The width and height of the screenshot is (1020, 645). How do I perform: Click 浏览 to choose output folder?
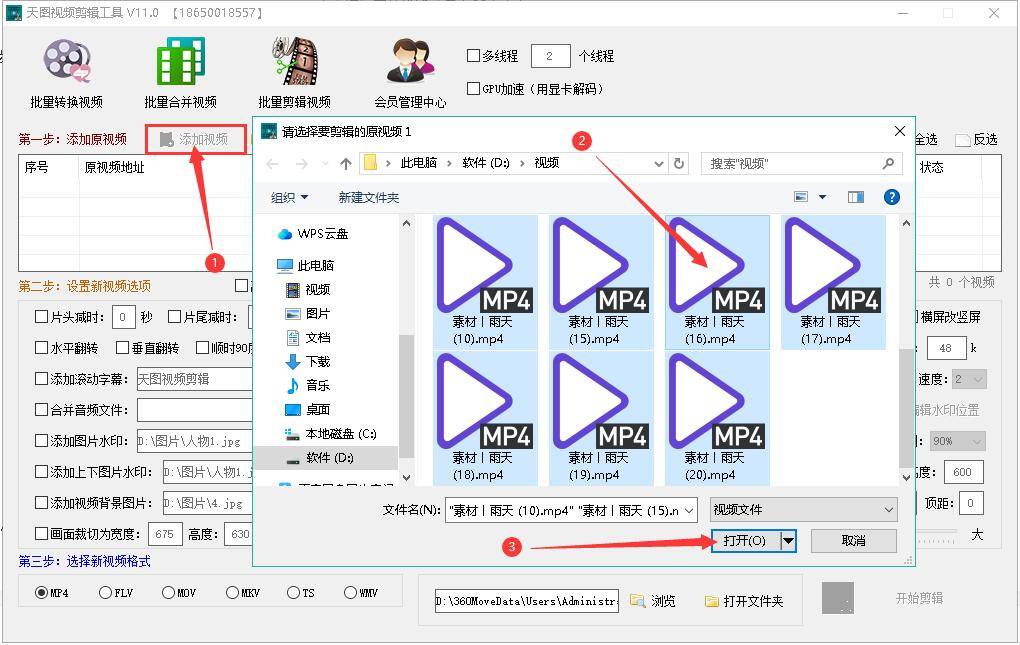point(653,601)
